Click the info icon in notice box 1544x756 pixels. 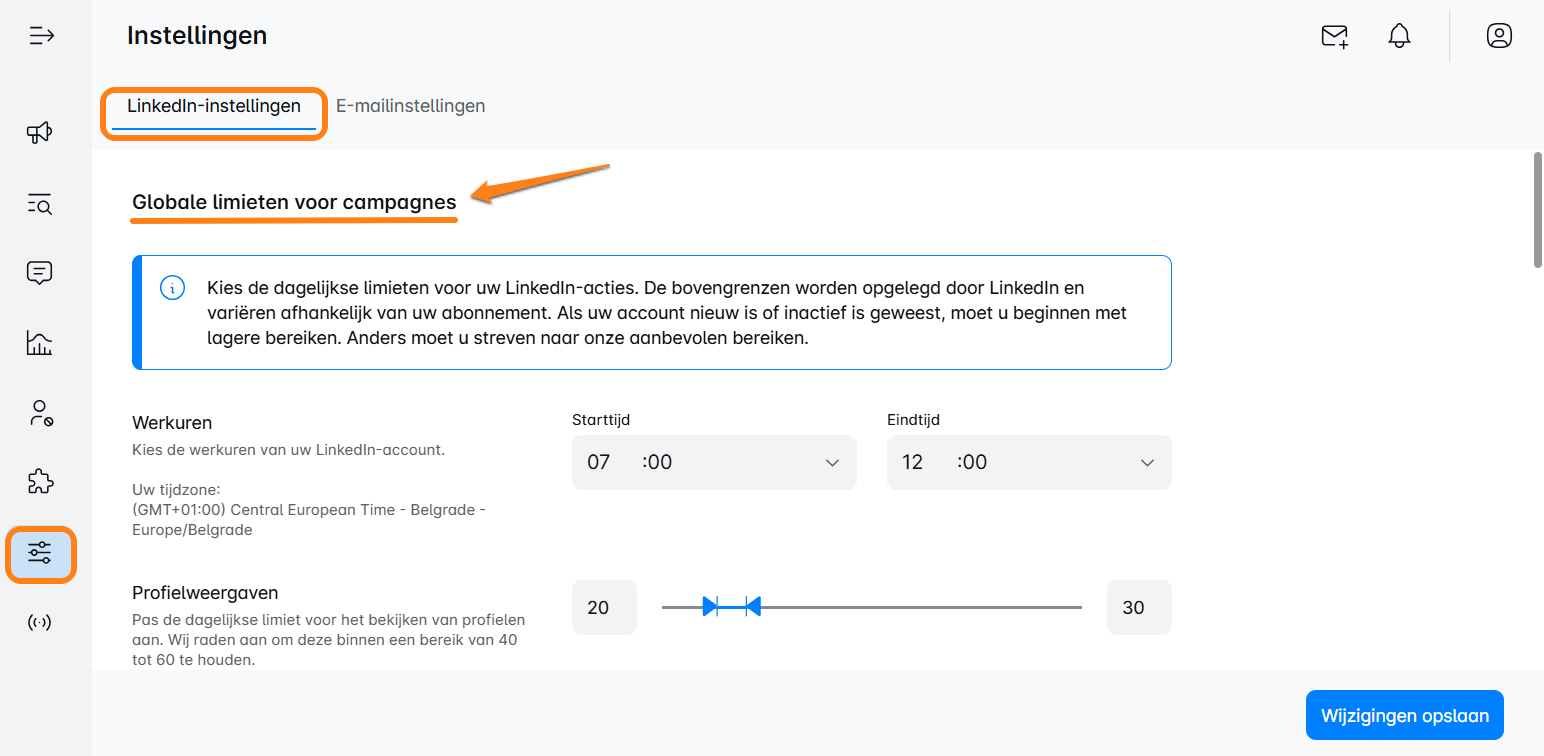[x=172, y=288]
